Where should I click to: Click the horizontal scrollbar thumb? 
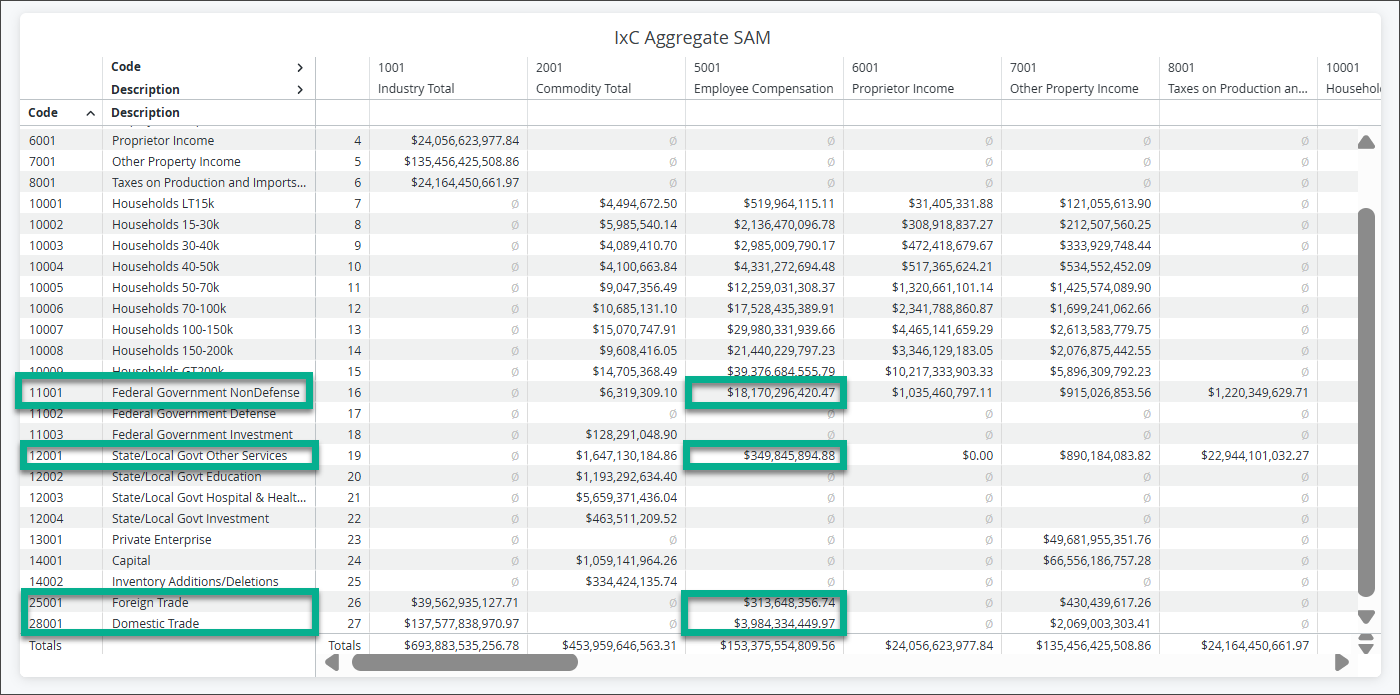[465, 662]
